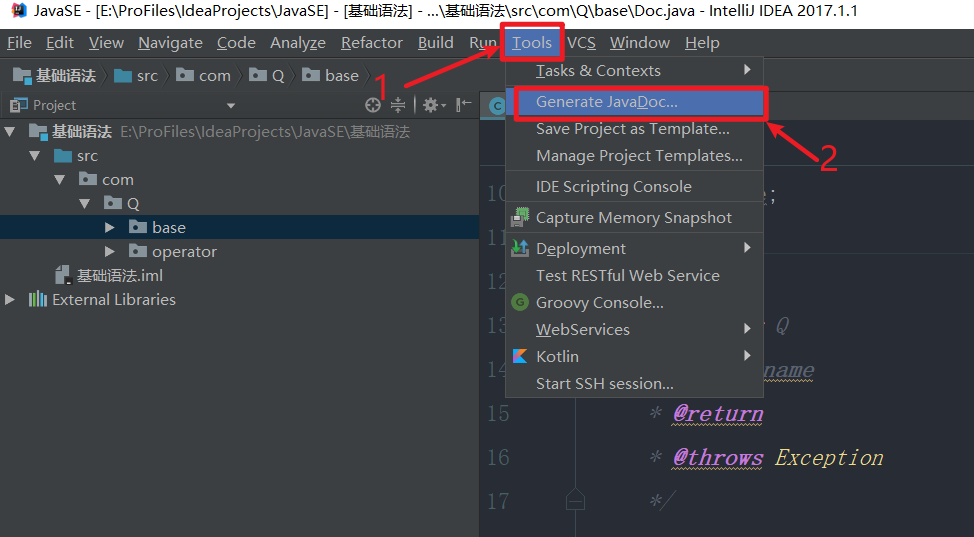Click the src breadcrumb
The image size is (974, 537).
point(137,76)
